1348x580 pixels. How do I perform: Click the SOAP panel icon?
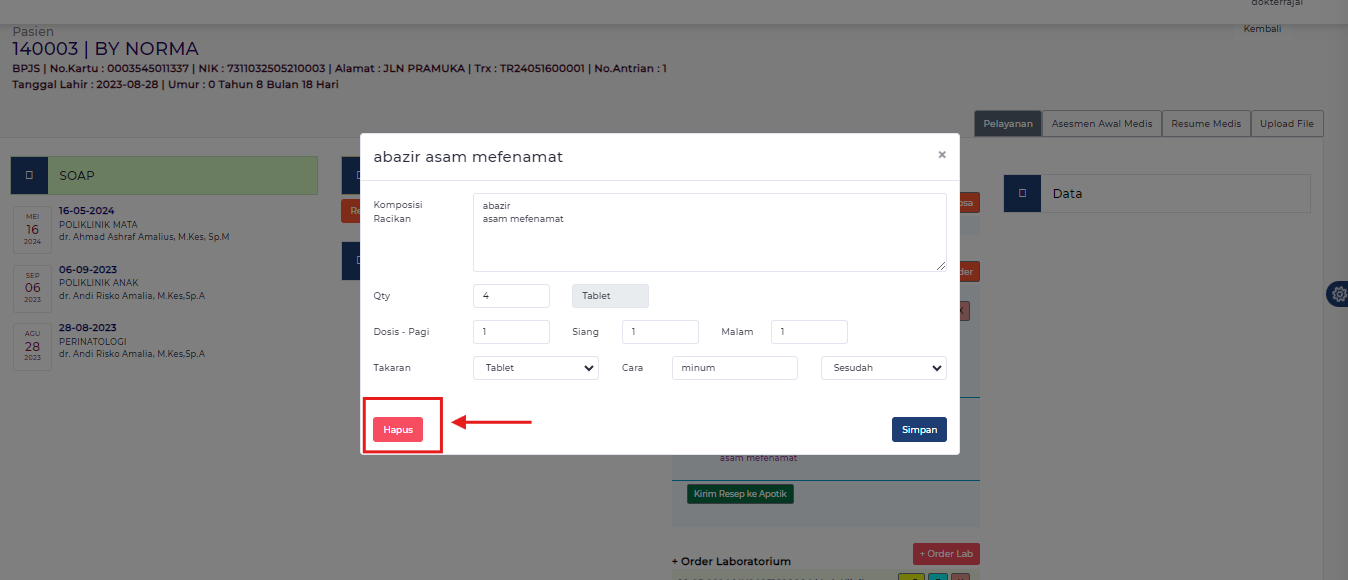click(29, 175)
